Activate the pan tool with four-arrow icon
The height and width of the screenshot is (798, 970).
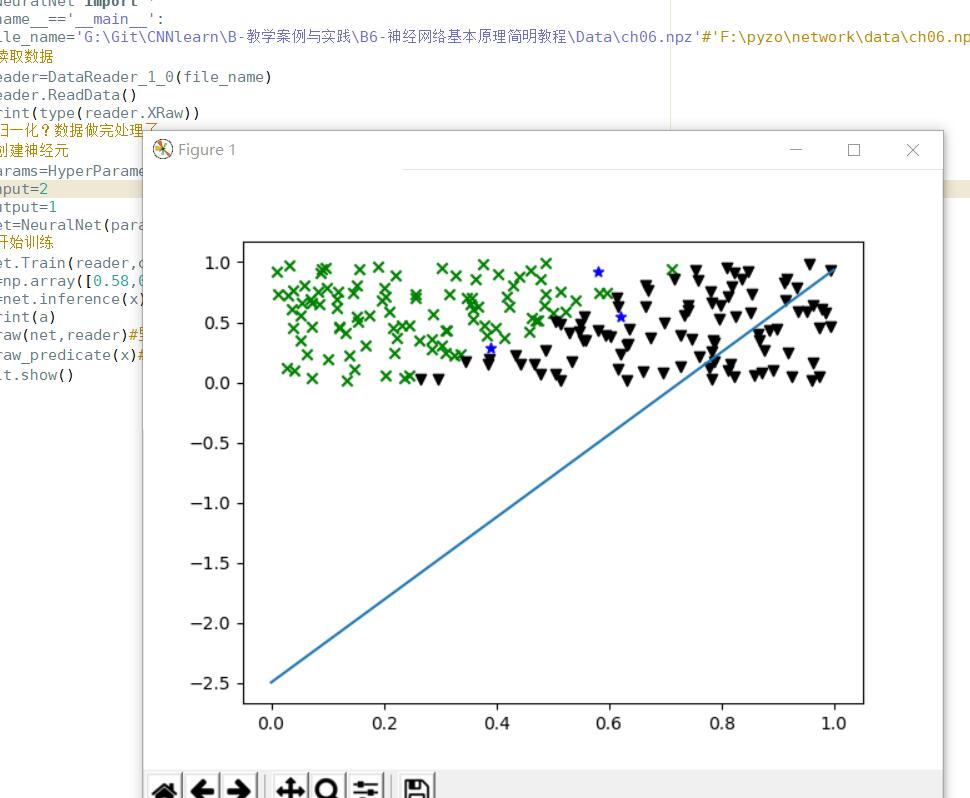tap(291, 790)
